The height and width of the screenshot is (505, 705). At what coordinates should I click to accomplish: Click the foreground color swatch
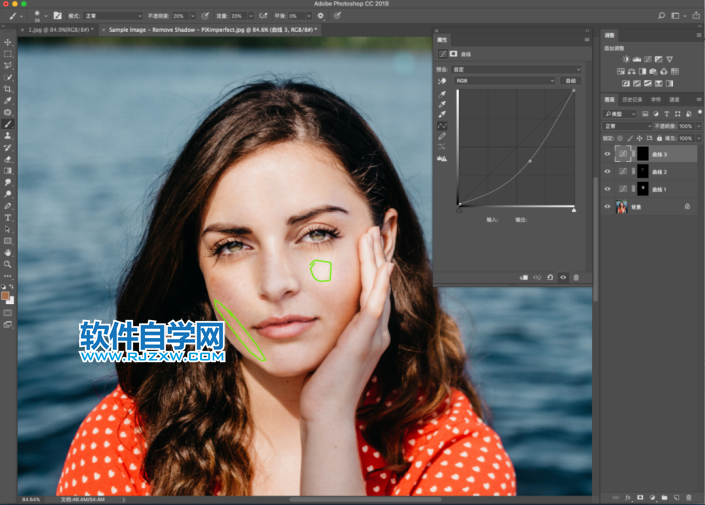coord(5,295)
